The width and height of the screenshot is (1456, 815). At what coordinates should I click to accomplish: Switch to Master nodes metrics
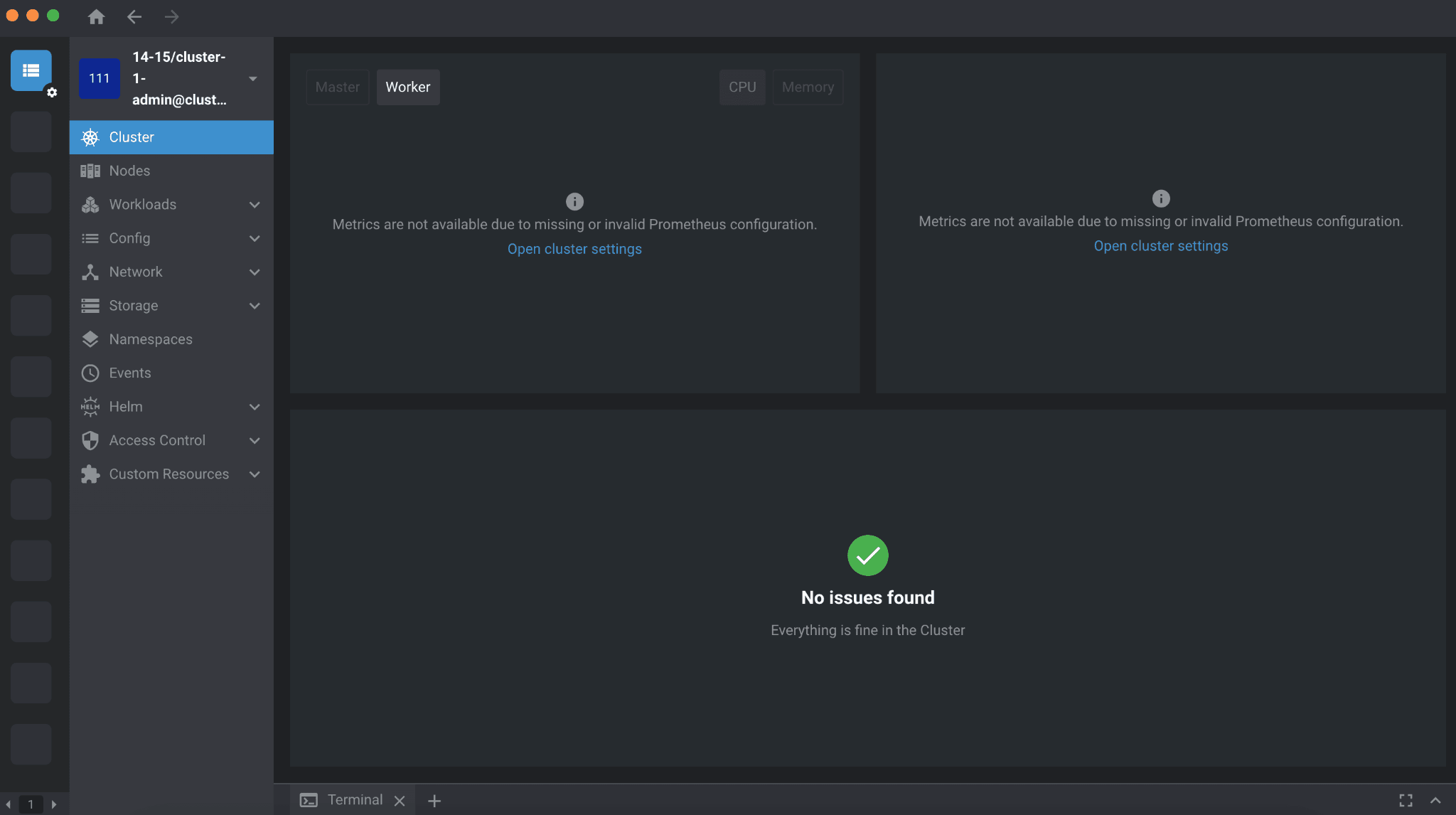(338, 87)
